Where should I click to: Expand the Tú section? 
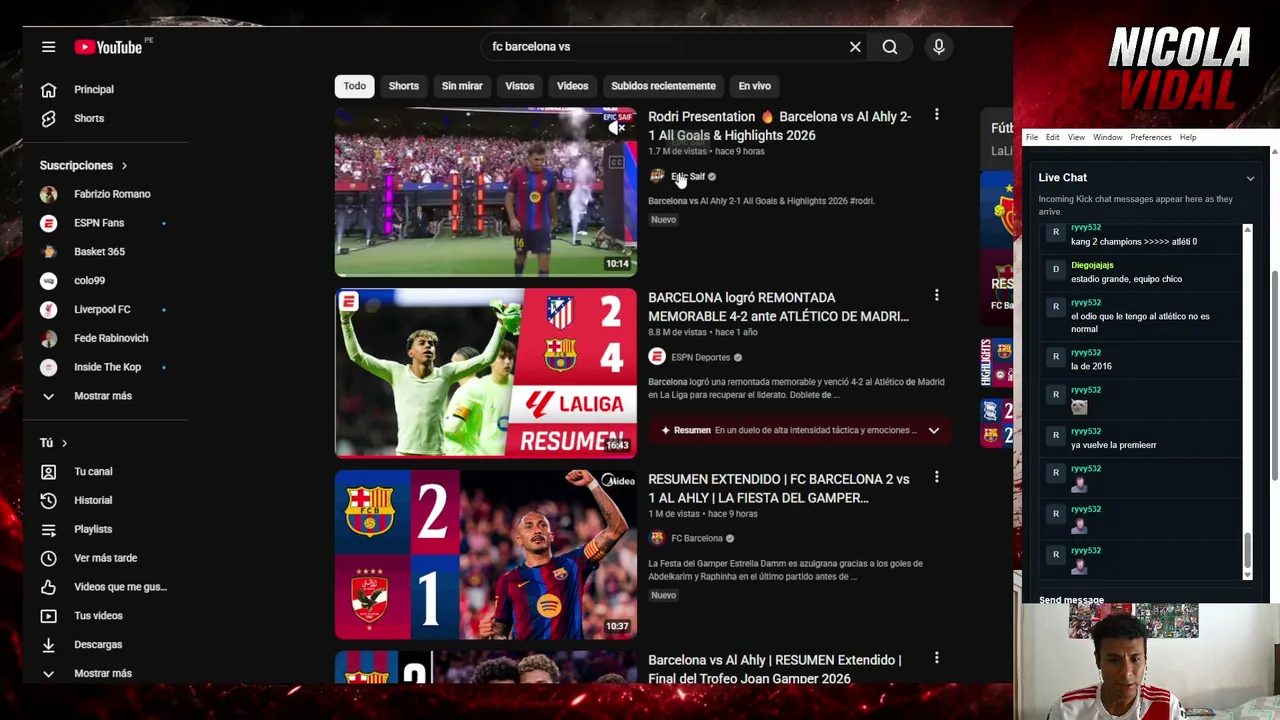tap(54, 443)
